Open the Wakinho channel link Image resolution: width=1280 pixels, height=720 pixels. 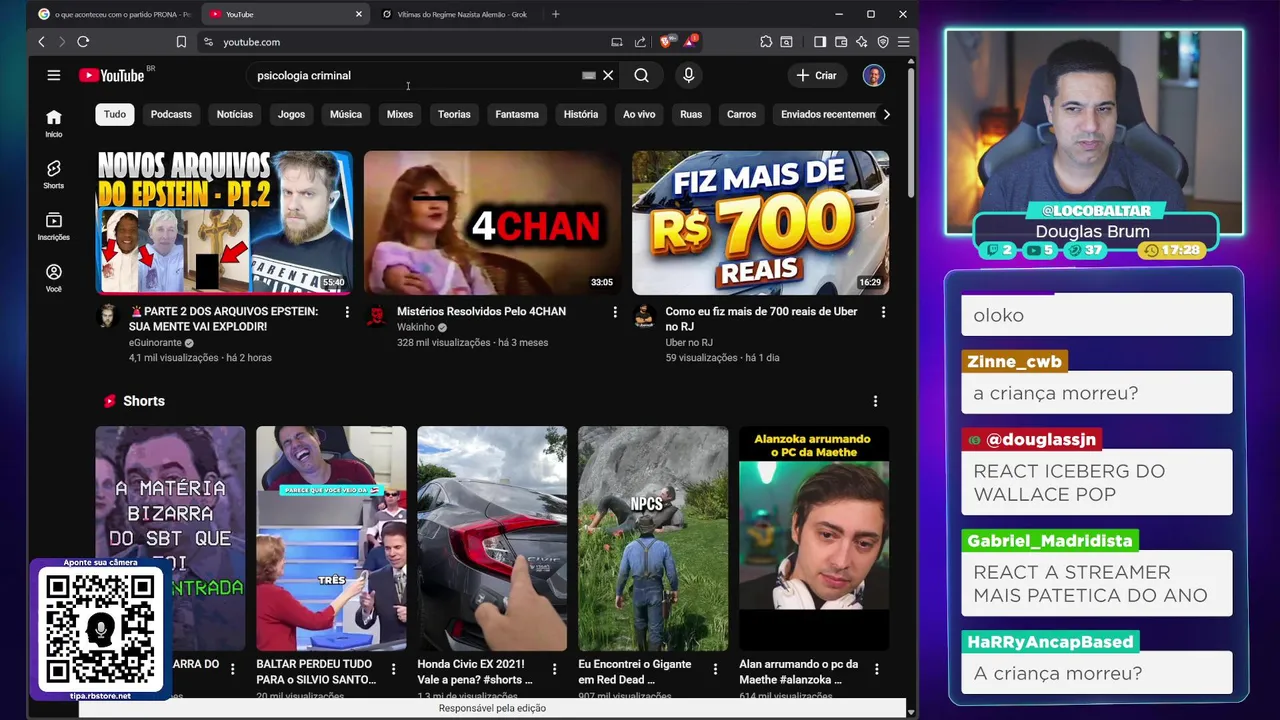pos(416,327)
